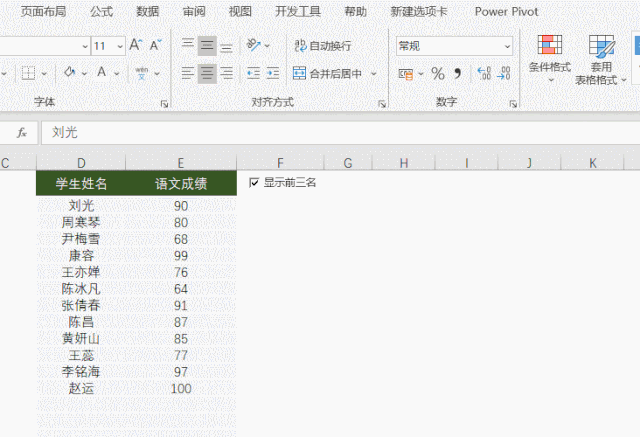Click Merge and Center (合并后居中)

[x=327, y=73]
